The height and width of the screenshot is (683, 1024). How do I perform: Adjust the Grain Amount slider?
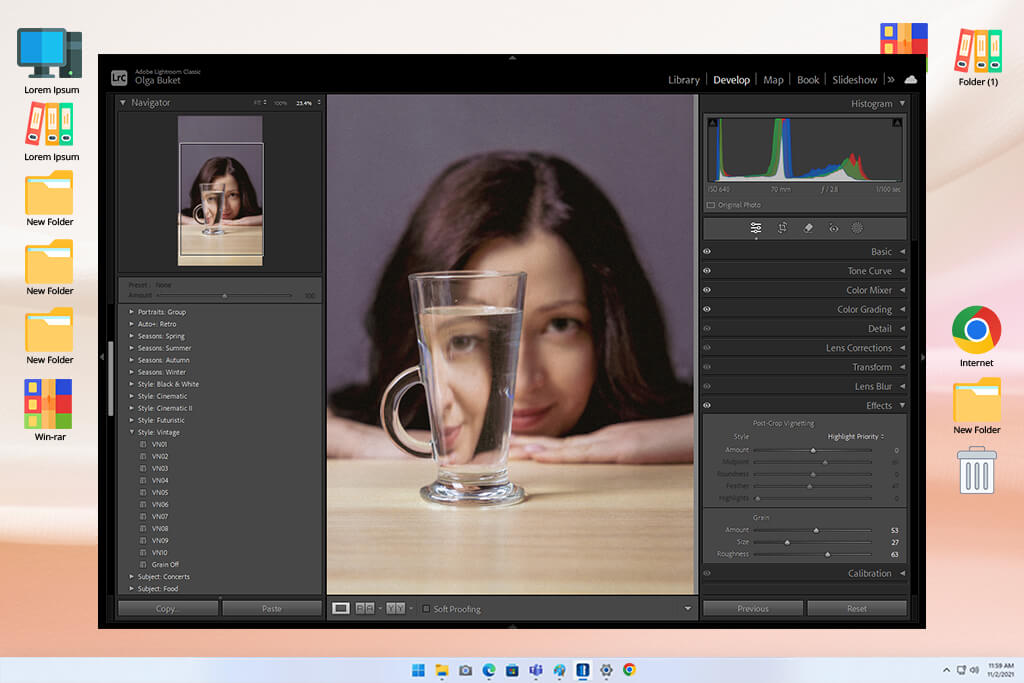[x=816, y=530]
